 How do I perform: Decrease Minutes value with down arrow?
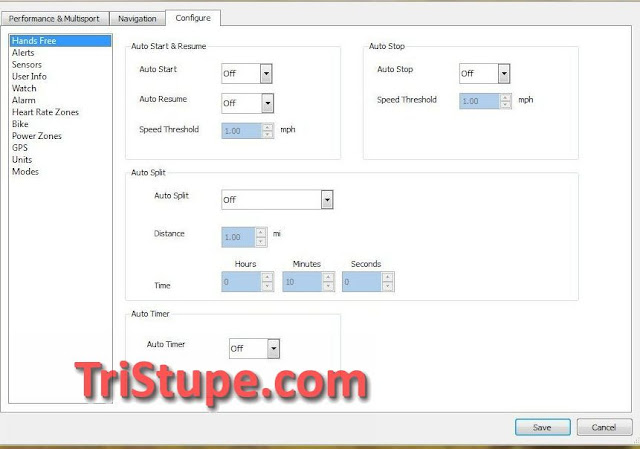point(328,287)
